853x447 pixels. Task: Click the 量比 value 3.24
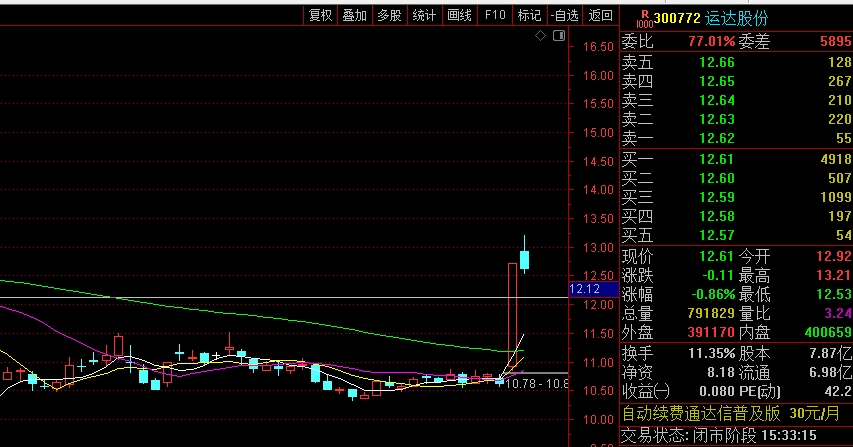pyautogui.click(x=838, y=313)
